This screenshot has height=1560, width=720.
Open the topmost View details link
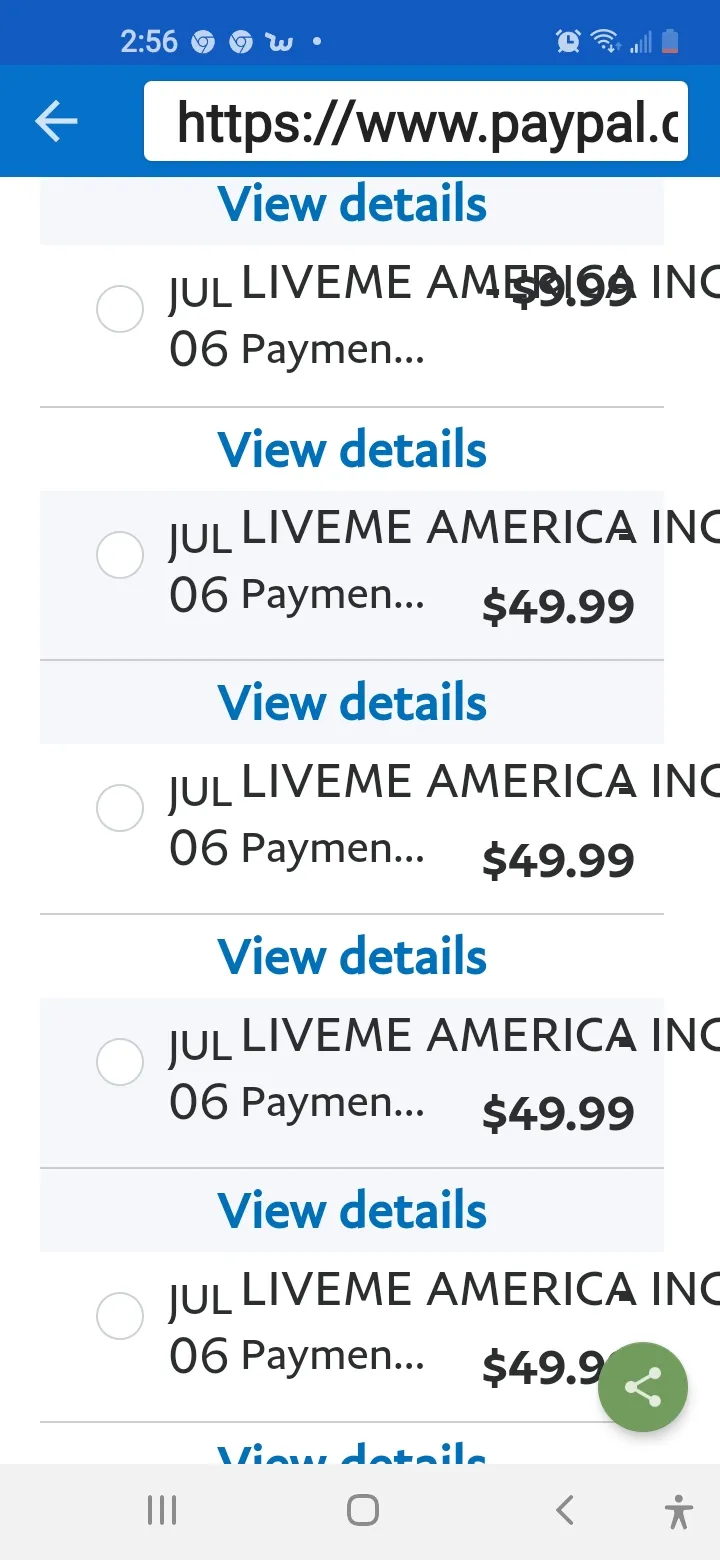click(x=352, y=204)
